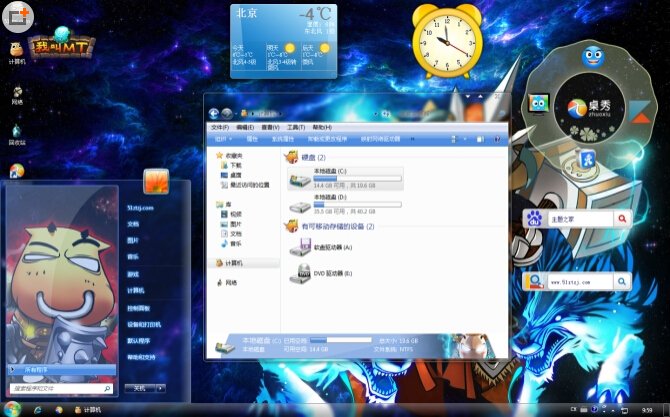Click the Start menu 搜索程序和文件 search box

pos(61,388)
